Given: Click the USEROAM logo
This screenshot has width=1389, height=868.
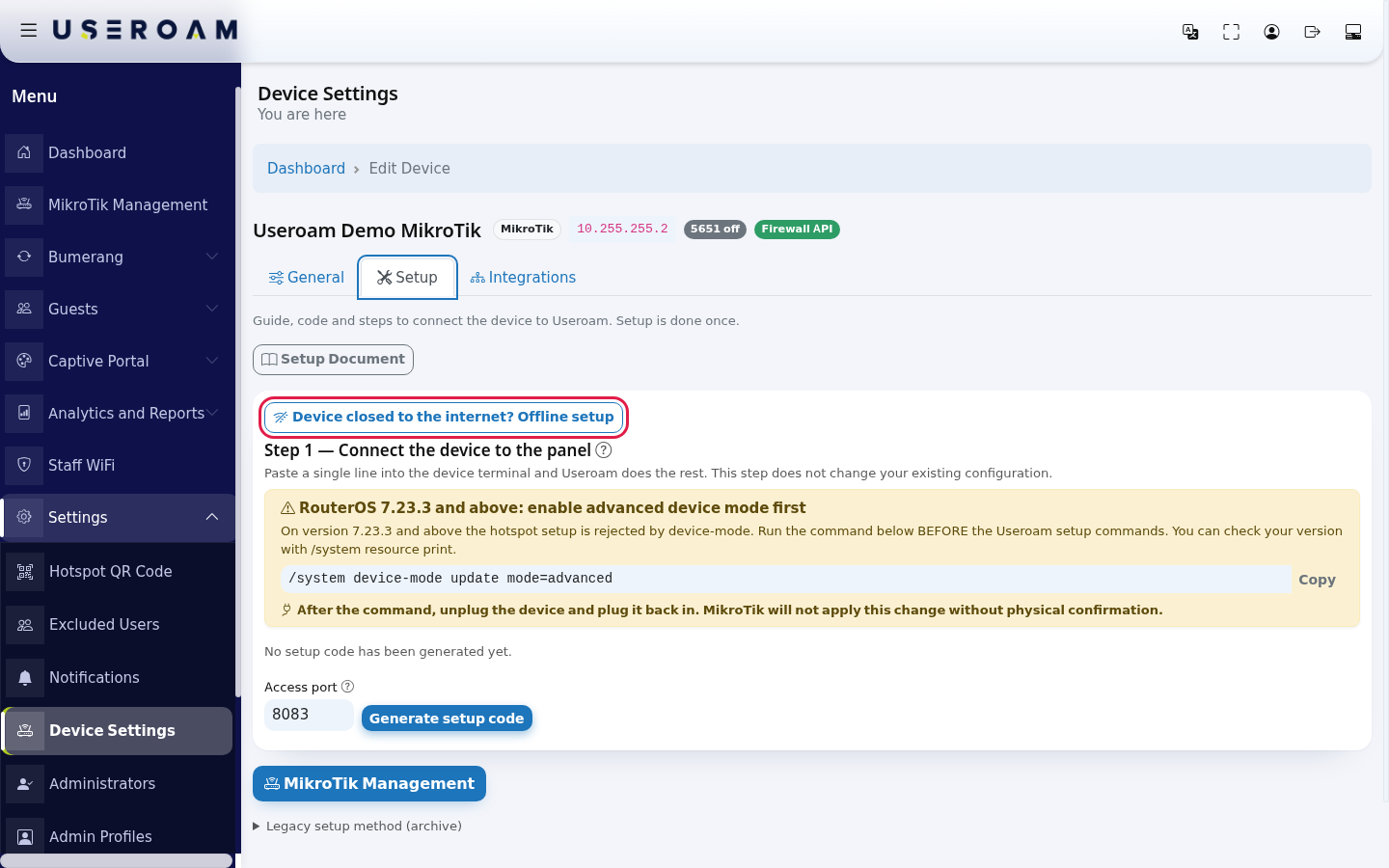Looking at the screenshot, I should point(145,31).
